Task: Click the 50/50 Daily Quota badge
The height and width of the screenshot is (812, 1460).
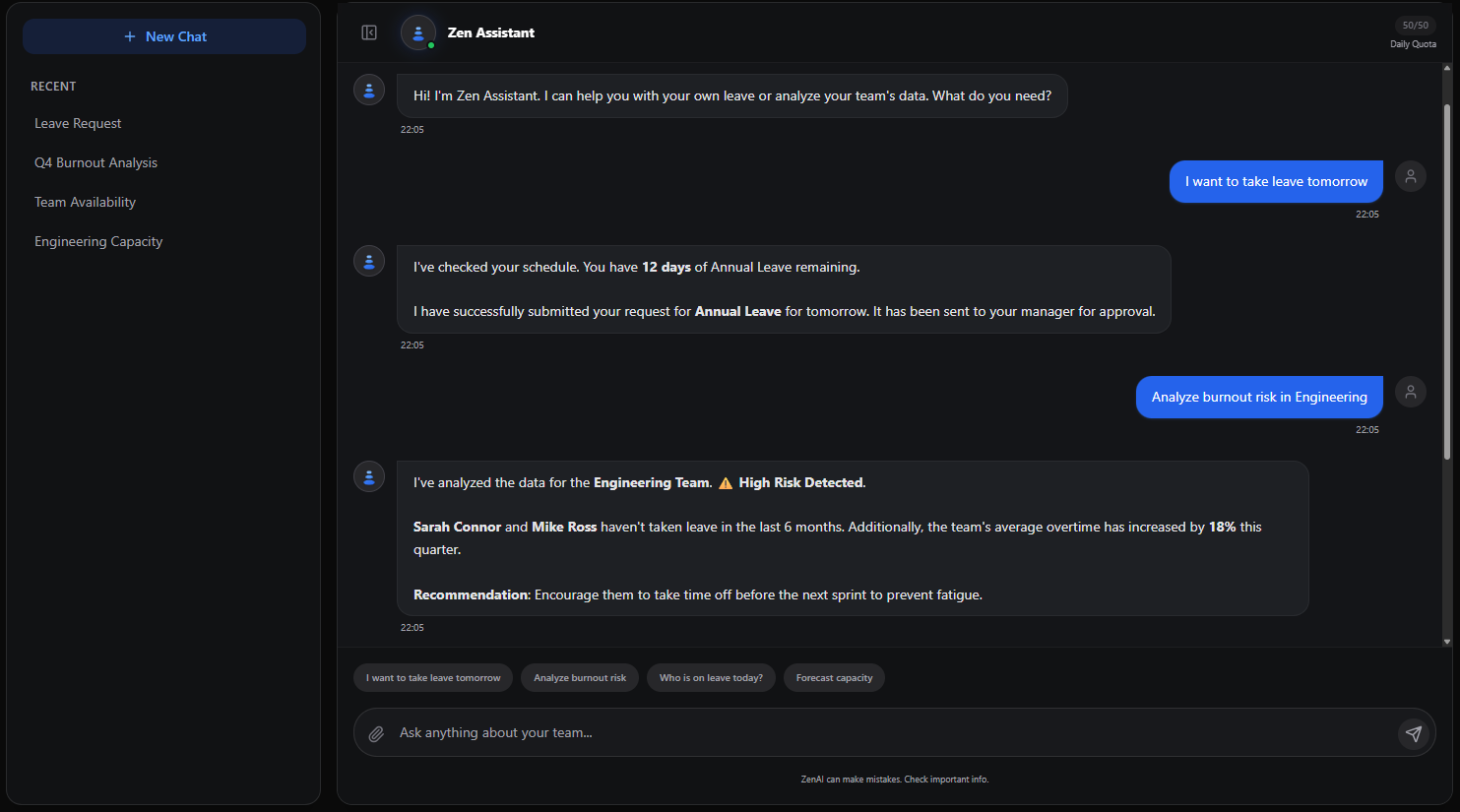Action: [1415, 26]
